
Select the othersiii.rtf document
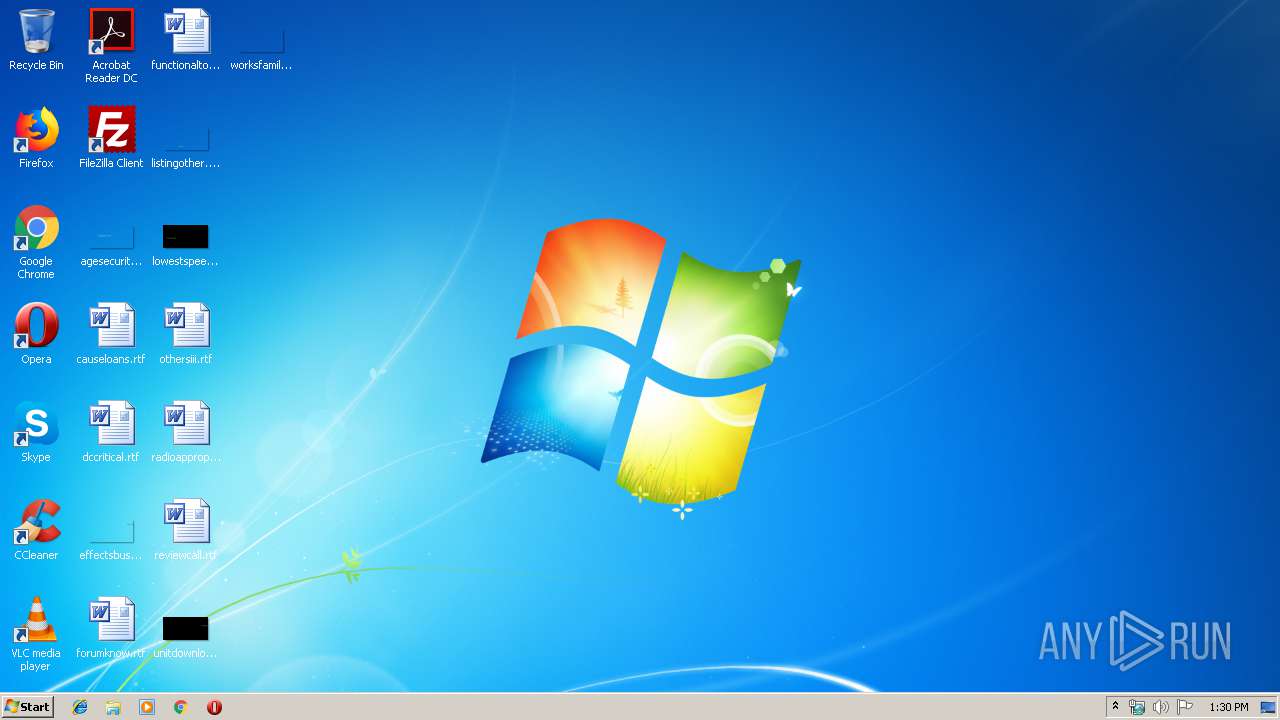coord(186,334)
